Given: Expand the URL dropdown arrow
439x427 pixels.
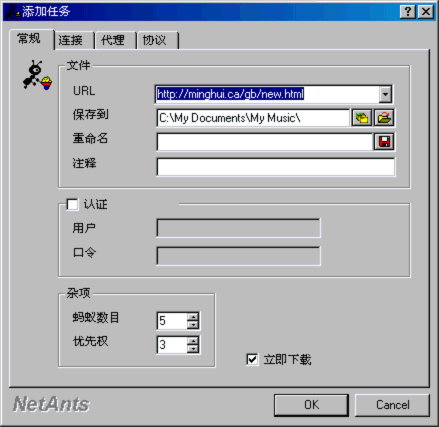Looking at the screenshot, I should point(385,94).
